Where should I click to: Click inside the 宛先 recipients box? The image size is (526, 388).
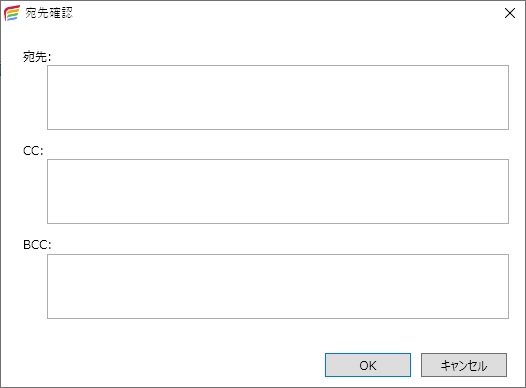(278, 97)
